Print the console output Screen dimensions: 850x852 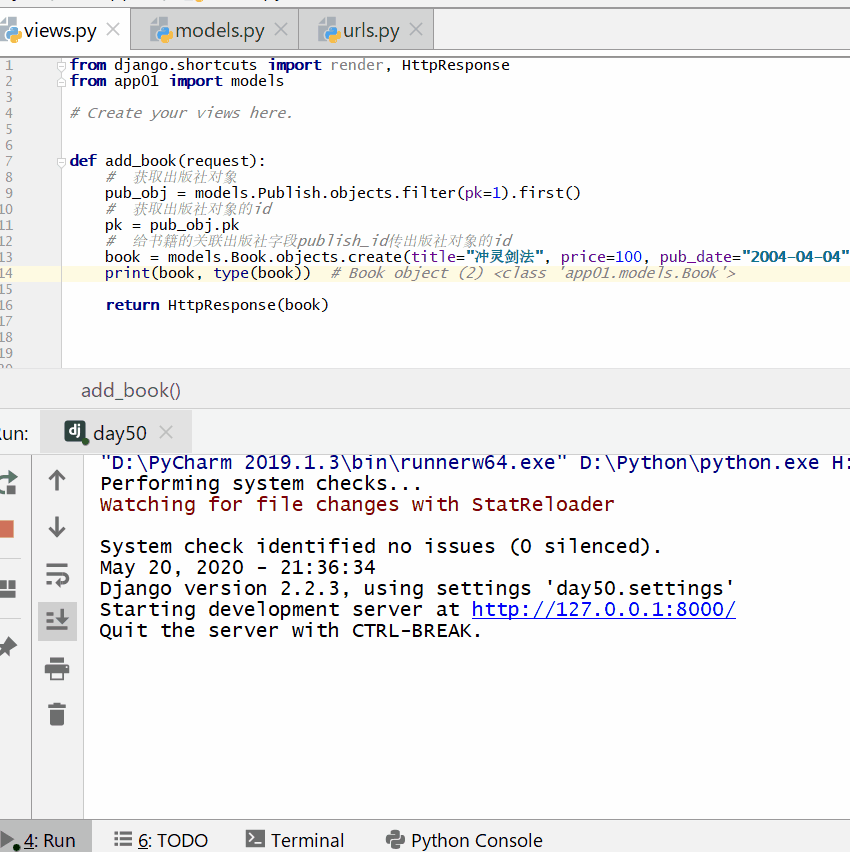[x=57, y=668]
